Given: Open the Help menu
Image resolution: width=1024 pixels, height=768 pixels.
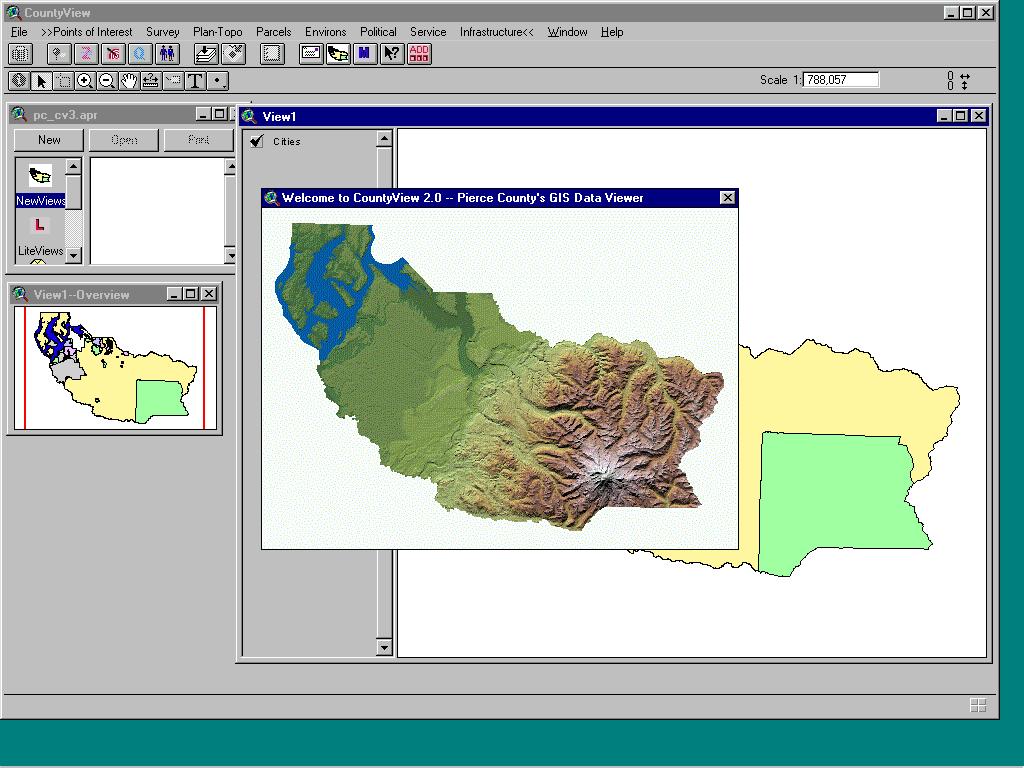Looking at the screenshot, I should click(612, 32).
